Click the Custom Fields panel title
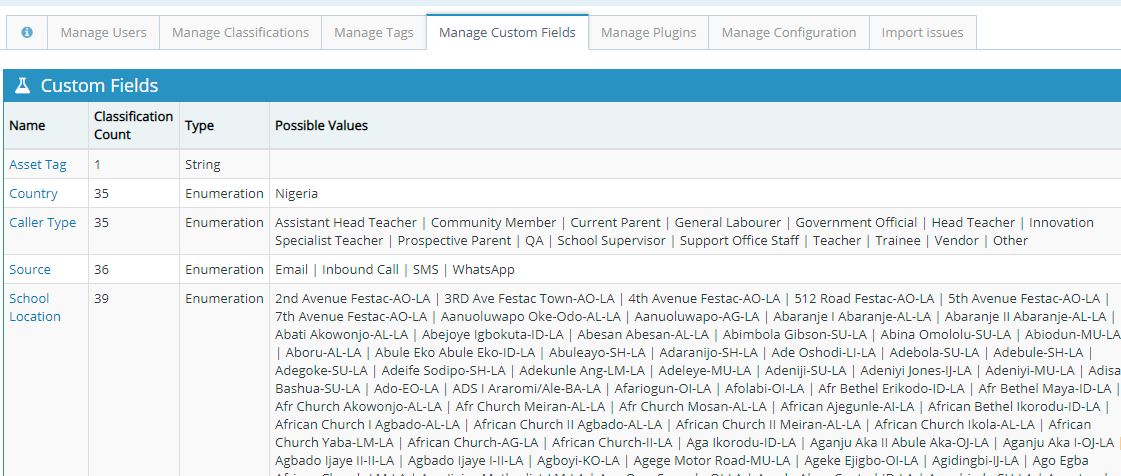The width and height of the screenshot is (1121, 476). tap(99, 86)
